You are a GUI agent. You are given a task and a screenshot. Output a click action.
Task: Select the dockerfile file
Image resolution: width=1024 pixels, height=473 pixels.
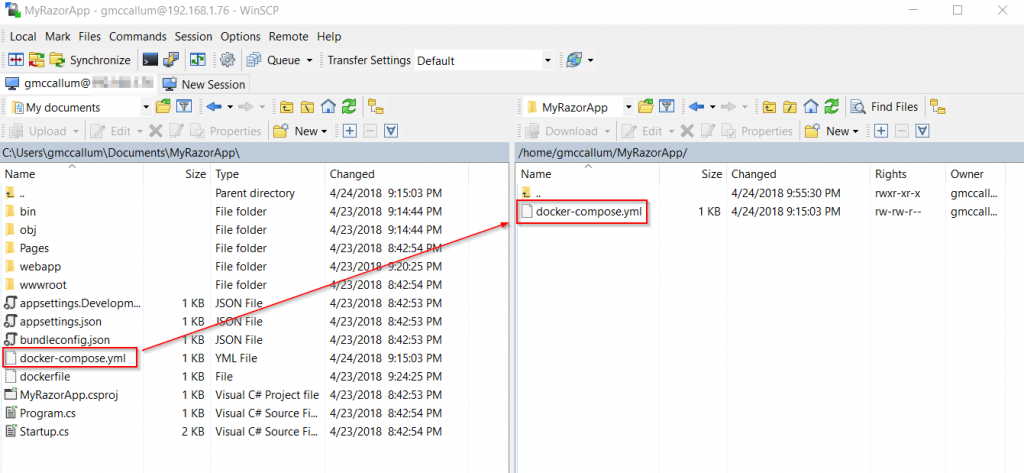[45, 376]
